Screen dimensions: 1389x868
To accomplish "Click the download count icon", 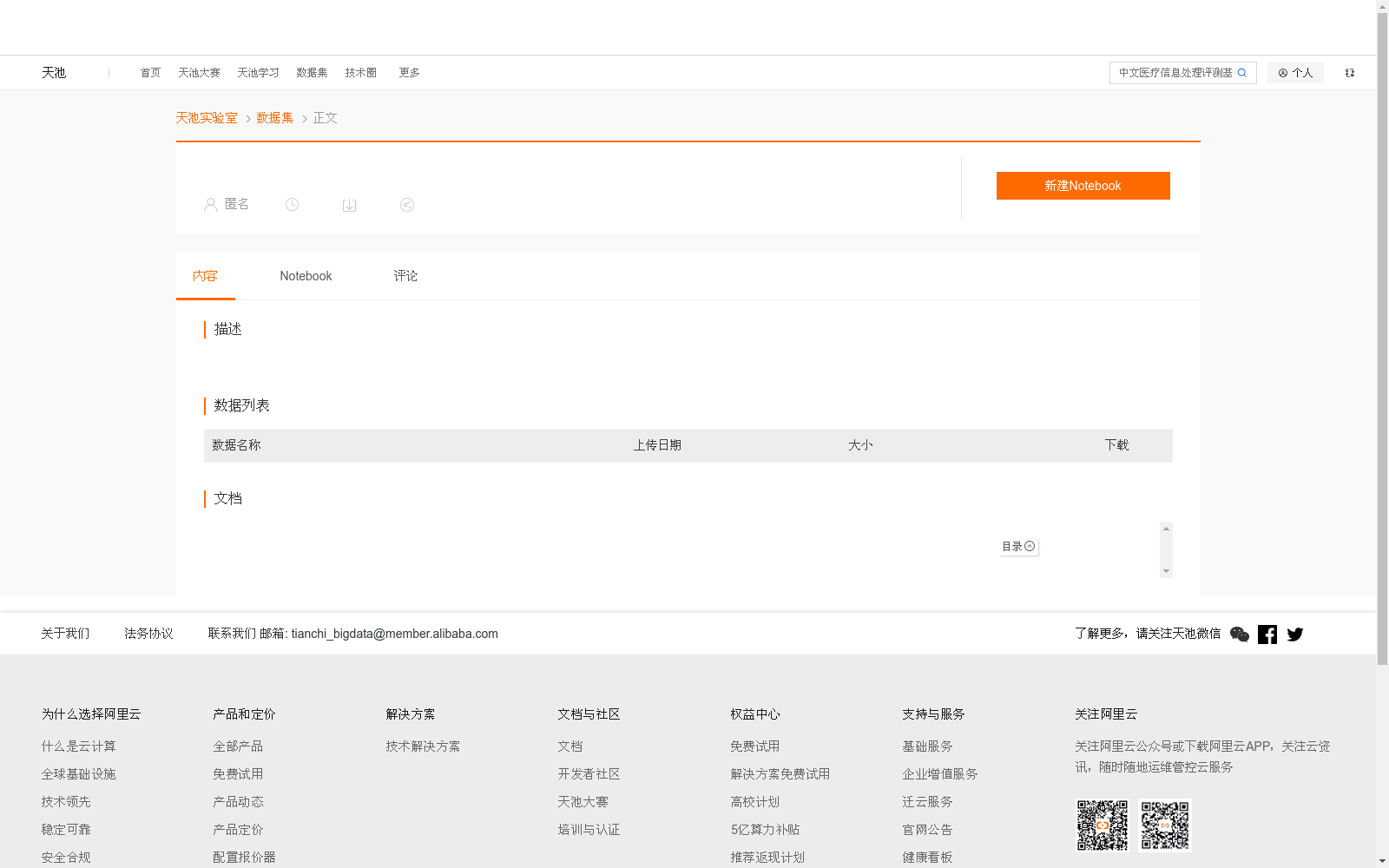I will pyautogui.click(x=349, y=205).
